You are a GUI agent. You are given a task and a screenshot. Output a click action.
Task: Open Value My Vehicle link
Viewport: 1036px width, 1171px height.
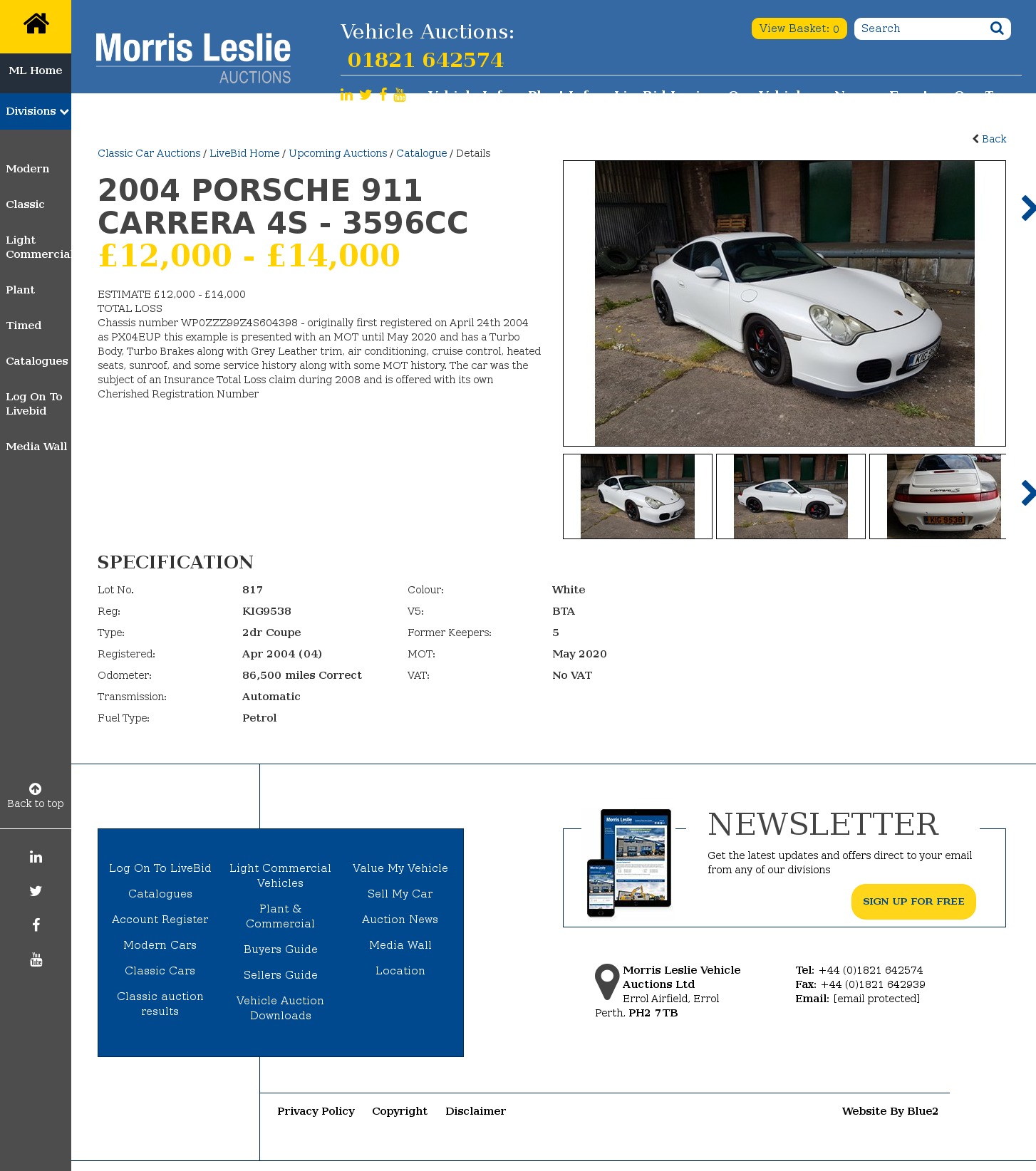point(400,868)
